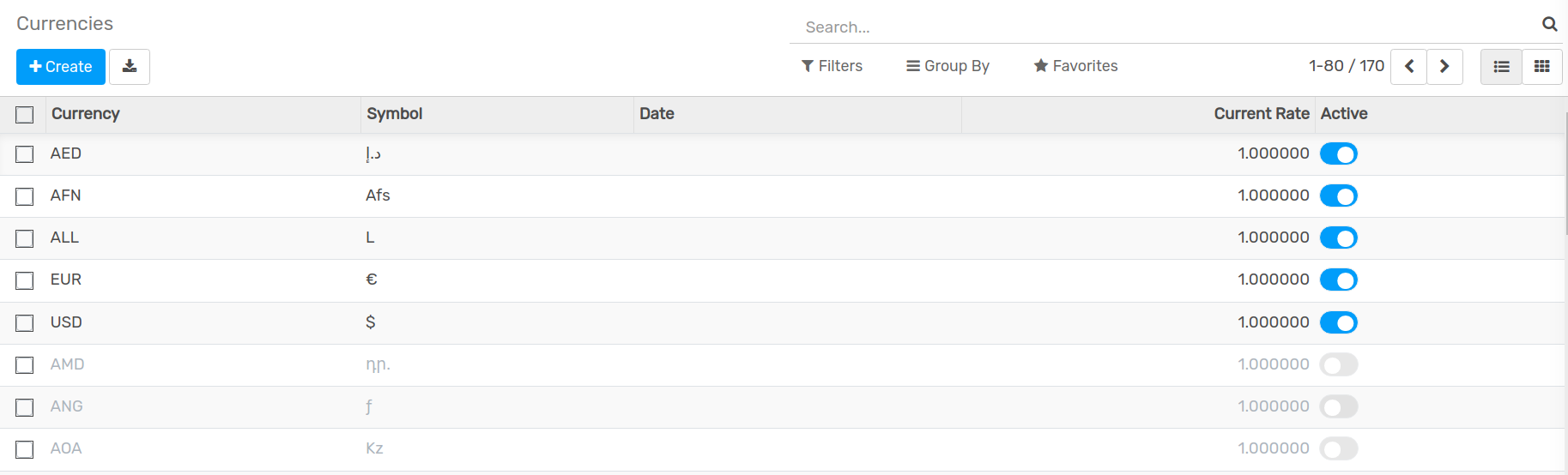Image resolution: width=1568 pixels, height=475 pixels.
Task: Switch to list view
Action: pos(1501,67)
